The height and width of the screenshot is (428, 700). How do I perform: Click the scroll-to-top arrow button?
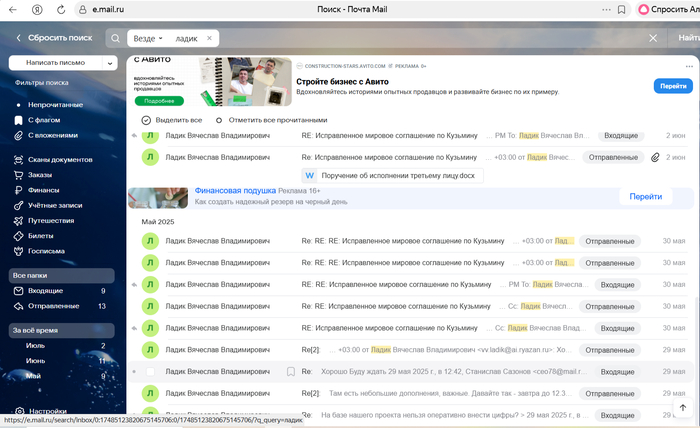tap(683, 407)
